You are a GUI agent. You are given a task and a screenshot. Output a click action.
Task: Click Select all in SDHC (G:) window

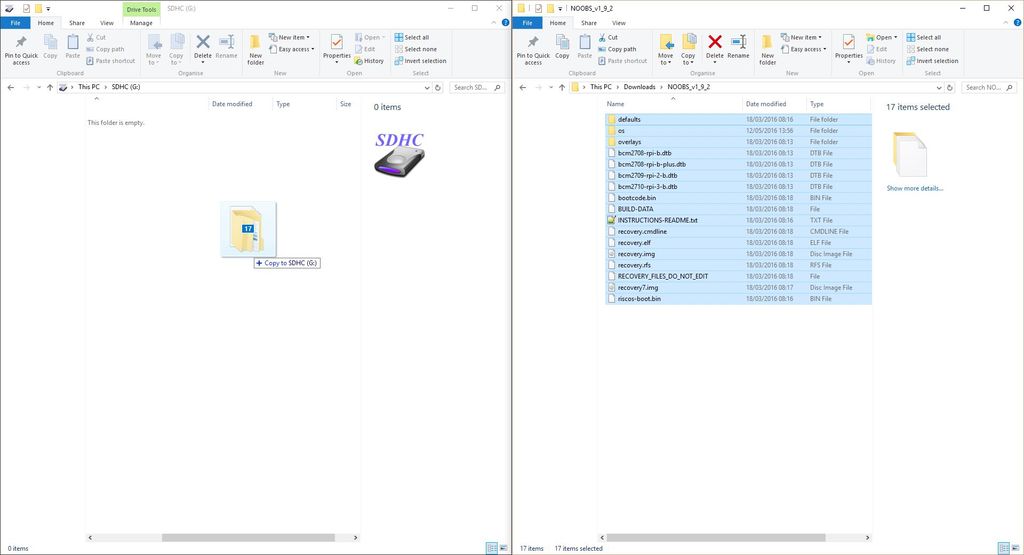tap(411, 37)
